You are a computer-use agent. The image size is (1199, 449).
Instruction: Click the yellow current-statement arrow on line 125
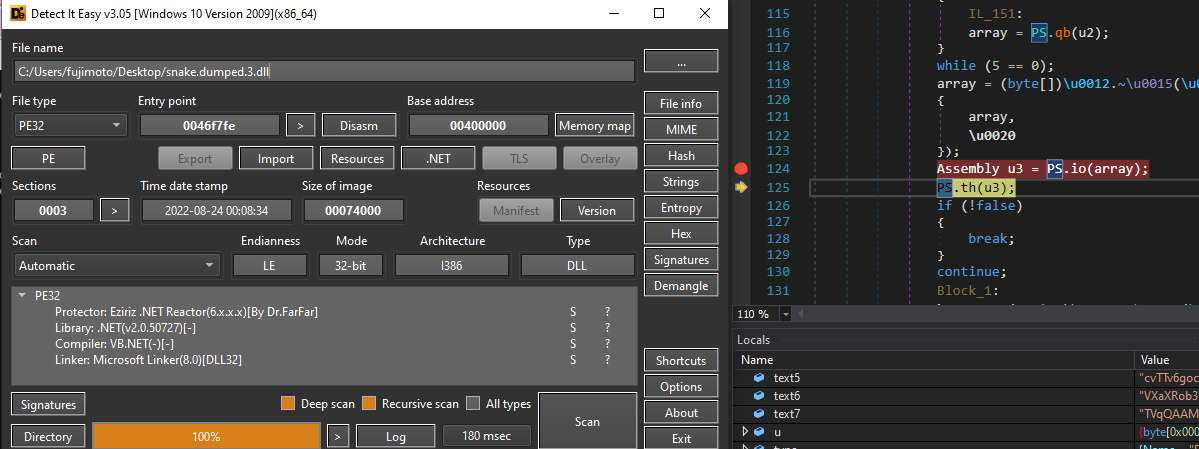click(x=741, y=188)
